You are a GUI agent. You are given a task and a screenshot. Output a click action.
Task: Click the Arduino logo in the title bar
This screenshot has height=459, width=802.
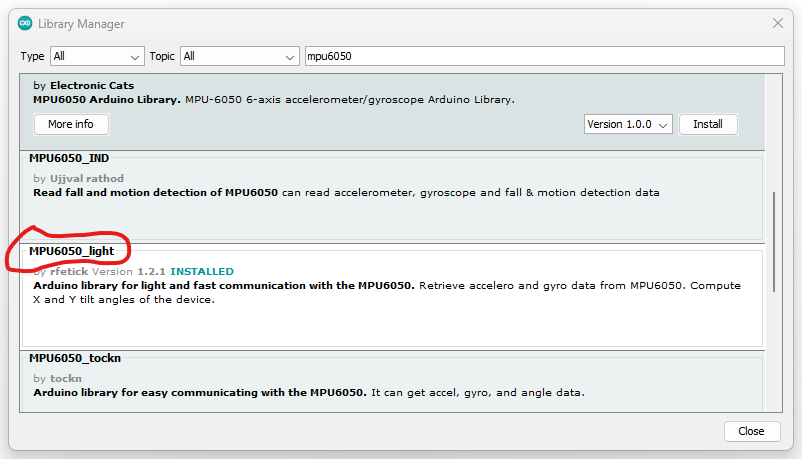25,22
